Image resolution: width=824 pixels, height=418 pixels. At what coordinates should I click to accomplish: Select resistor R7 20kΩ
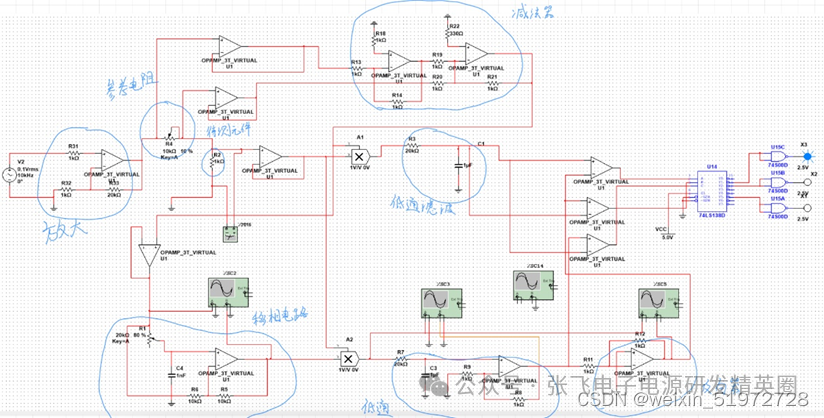pos(401,359)
